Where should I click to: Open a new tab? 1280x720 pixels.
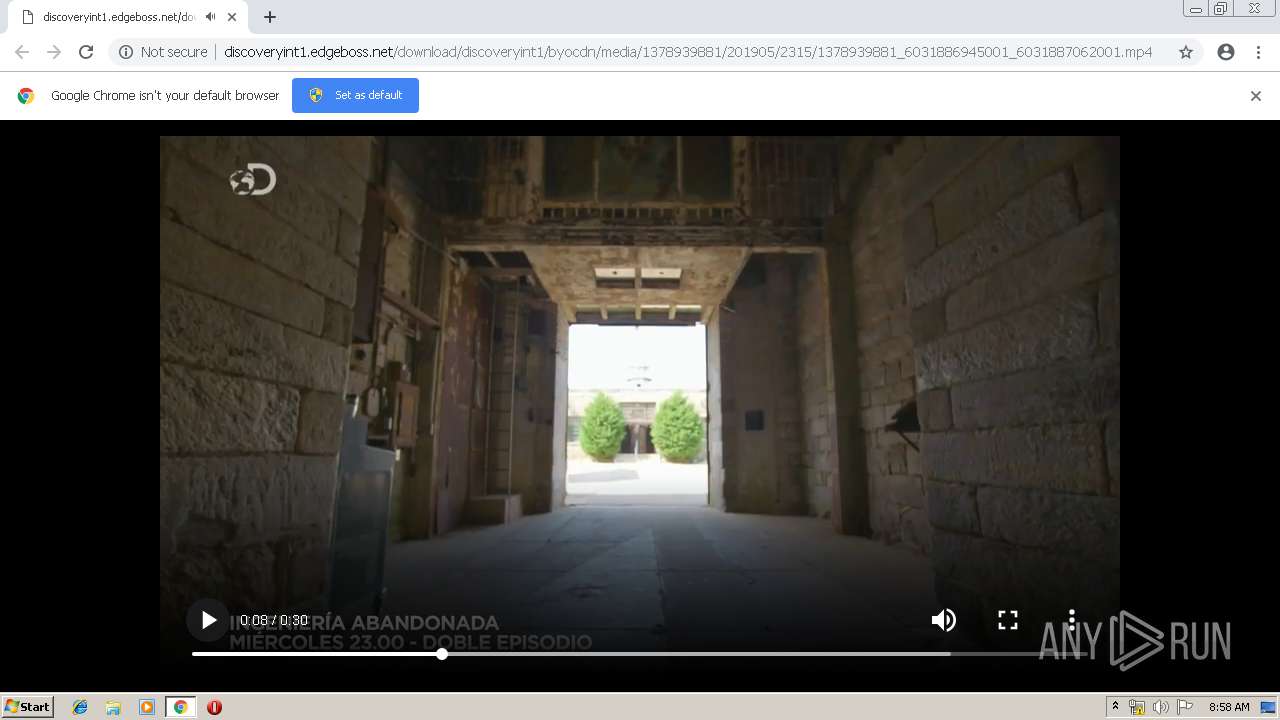tap(270, 17)
